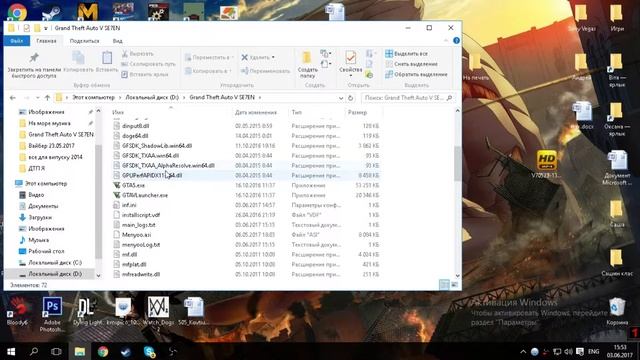Click the search field for this folder
Image resolution: width=640 pixels, height=360 pixels.
tap(408, 98)
